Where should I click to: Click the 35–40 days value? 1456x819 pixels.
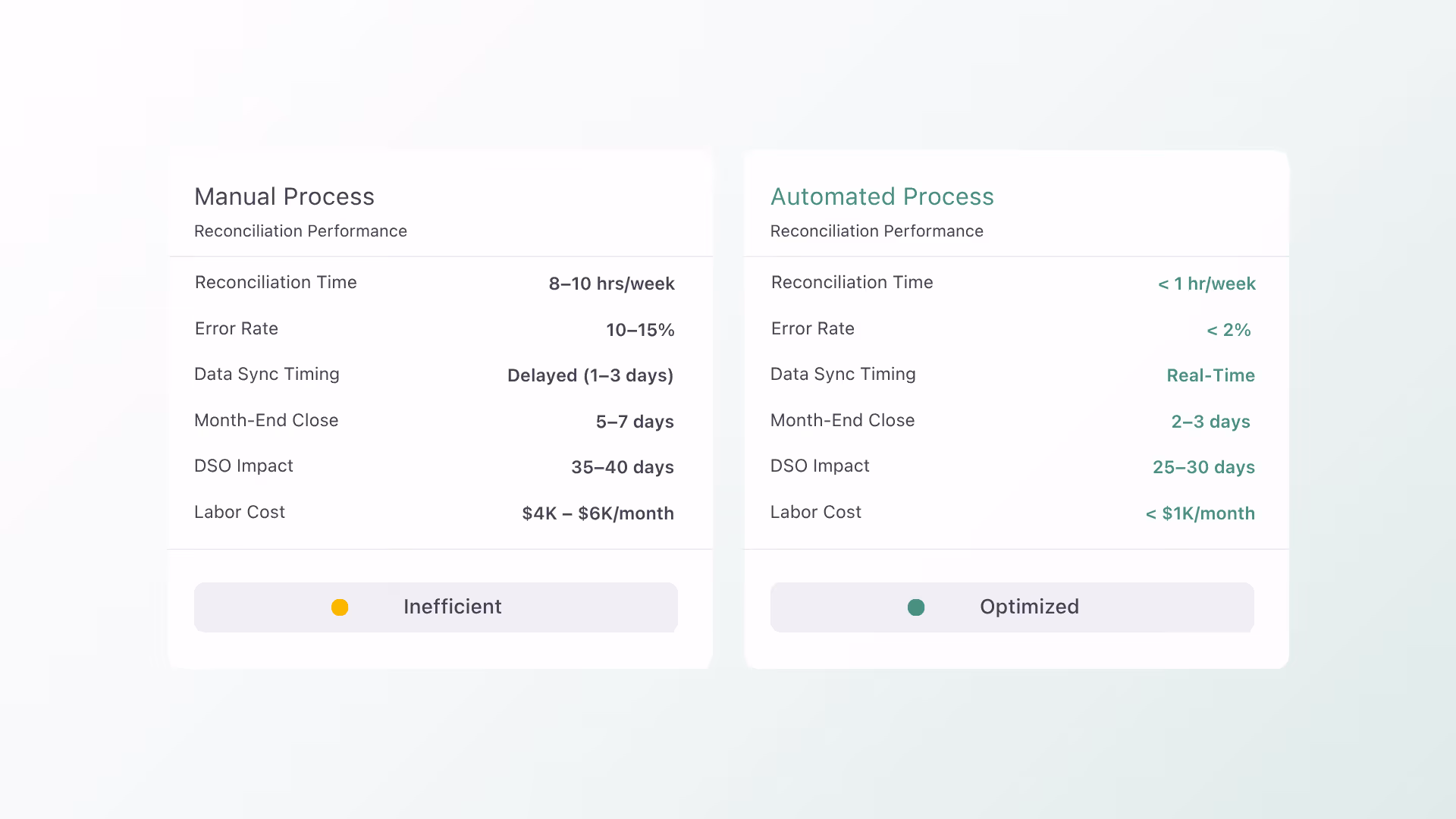(623, 467)
